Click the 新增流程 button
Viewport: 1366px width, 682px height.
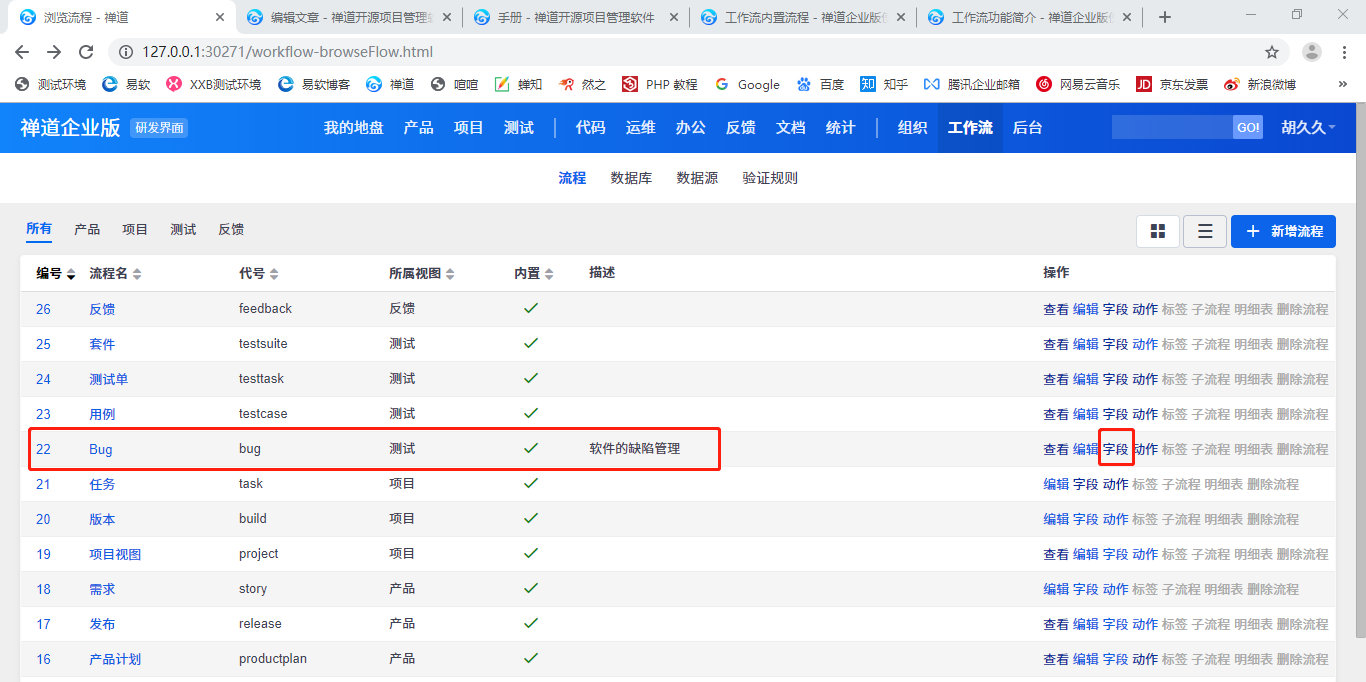click(1283, 231)
